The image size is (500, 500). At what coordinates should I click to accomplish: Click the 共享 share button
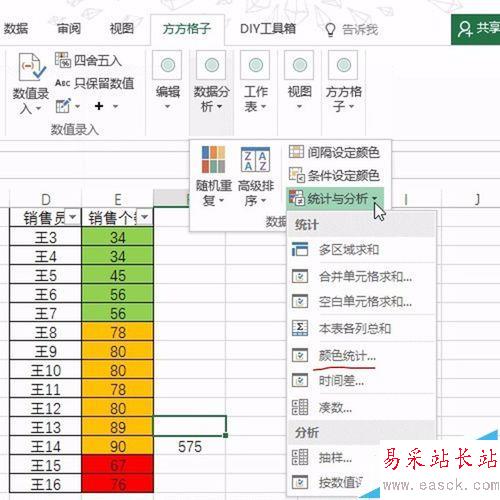476,29
